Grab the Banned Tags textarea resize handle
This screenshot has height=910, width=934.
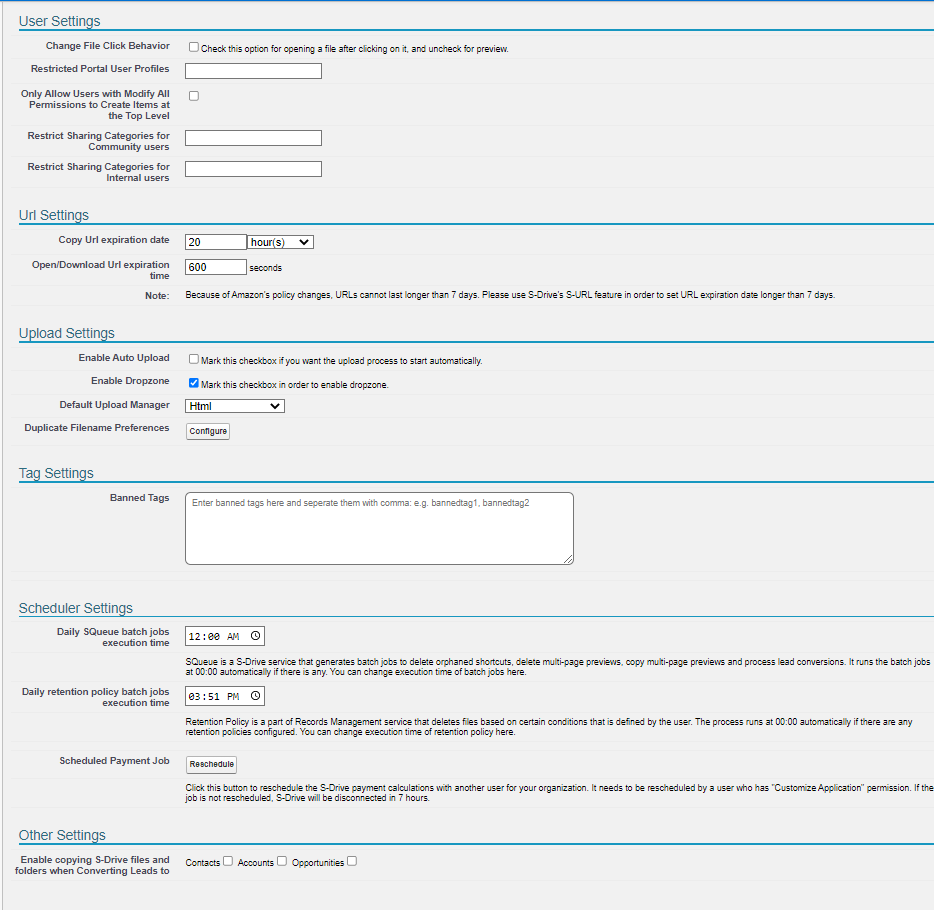(569, 560)
